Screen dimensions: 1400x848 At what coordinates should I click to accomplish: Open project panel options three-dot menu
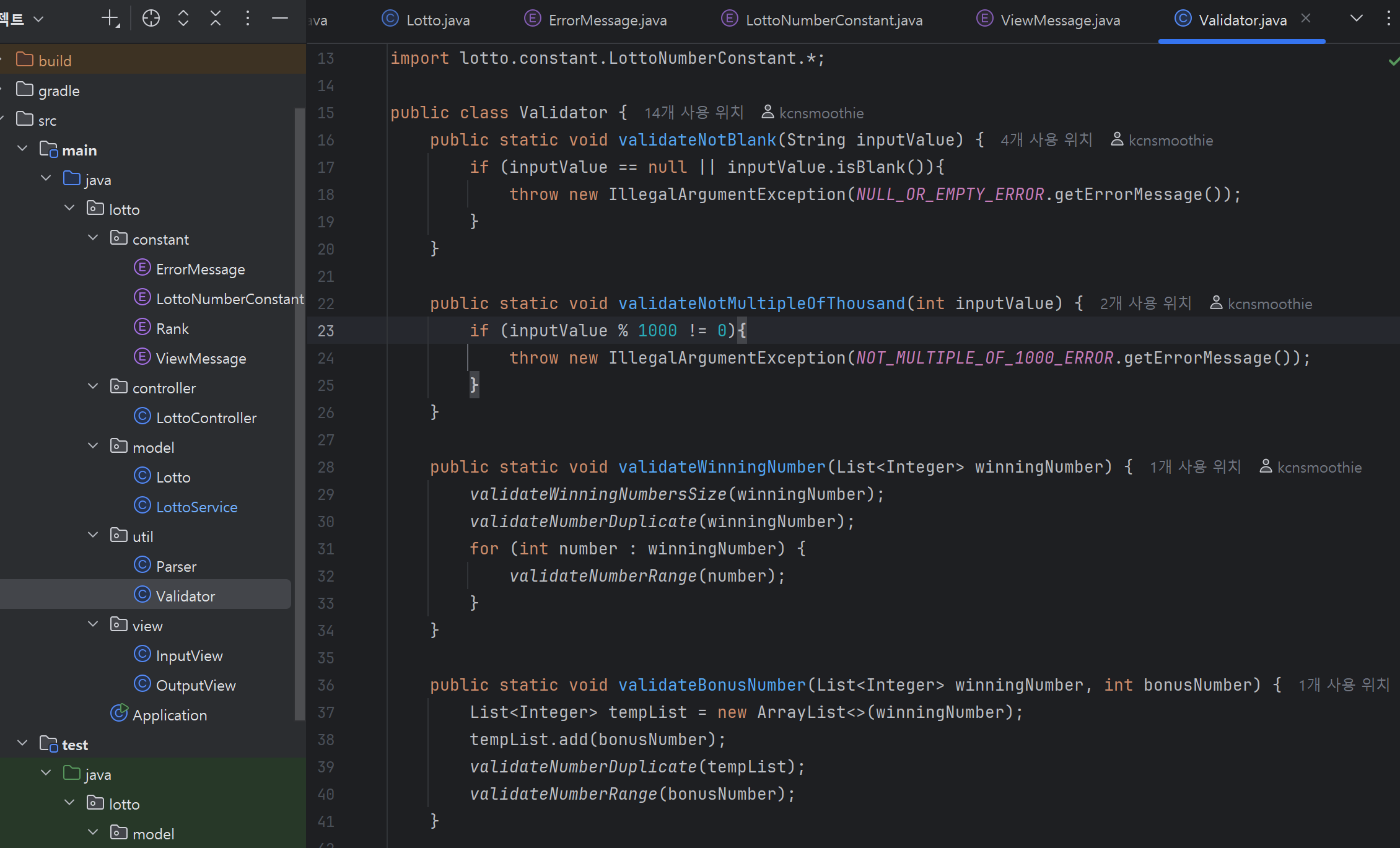pos(247,19)
